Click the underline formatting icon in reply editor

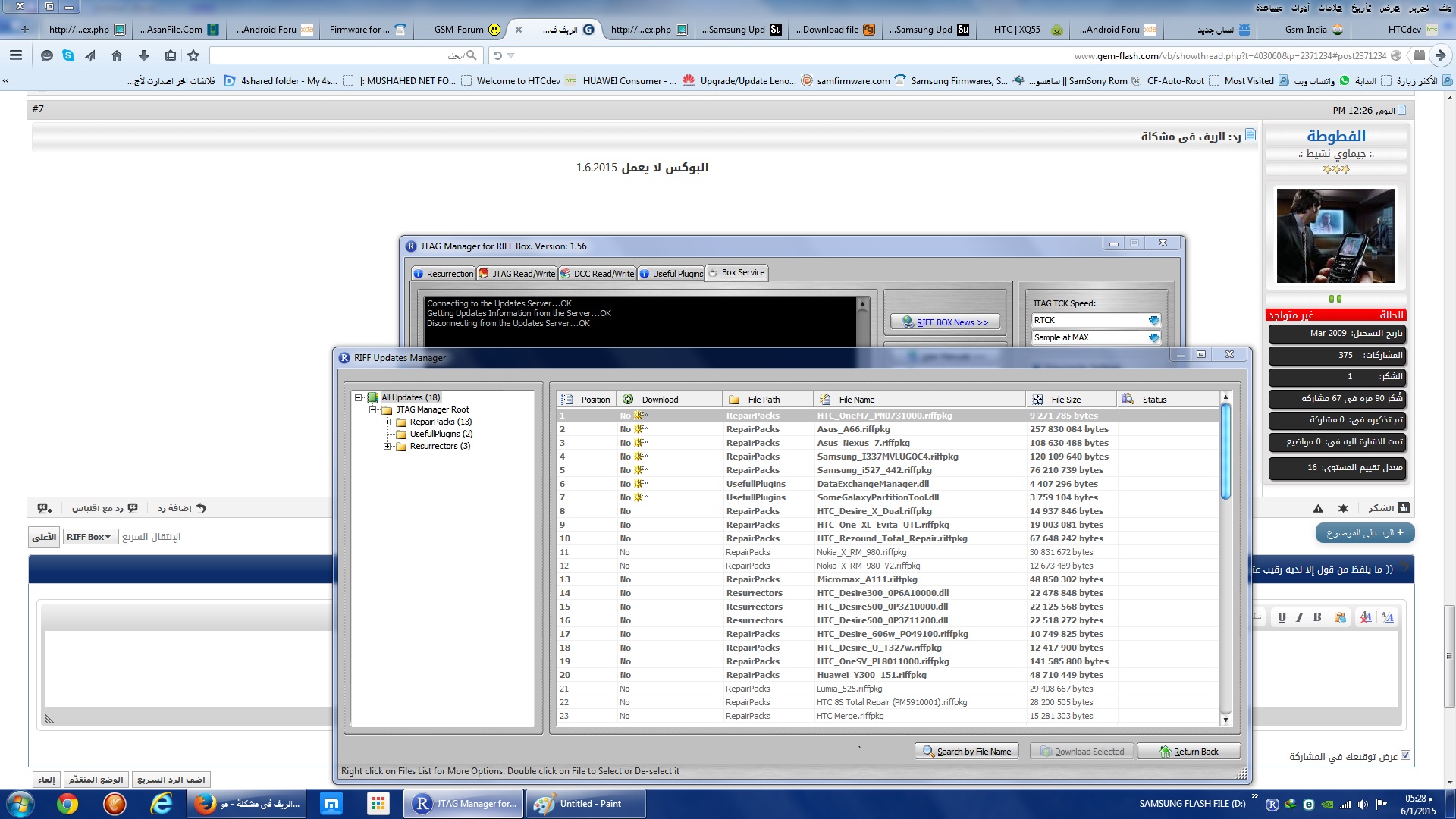point(1282,617)
